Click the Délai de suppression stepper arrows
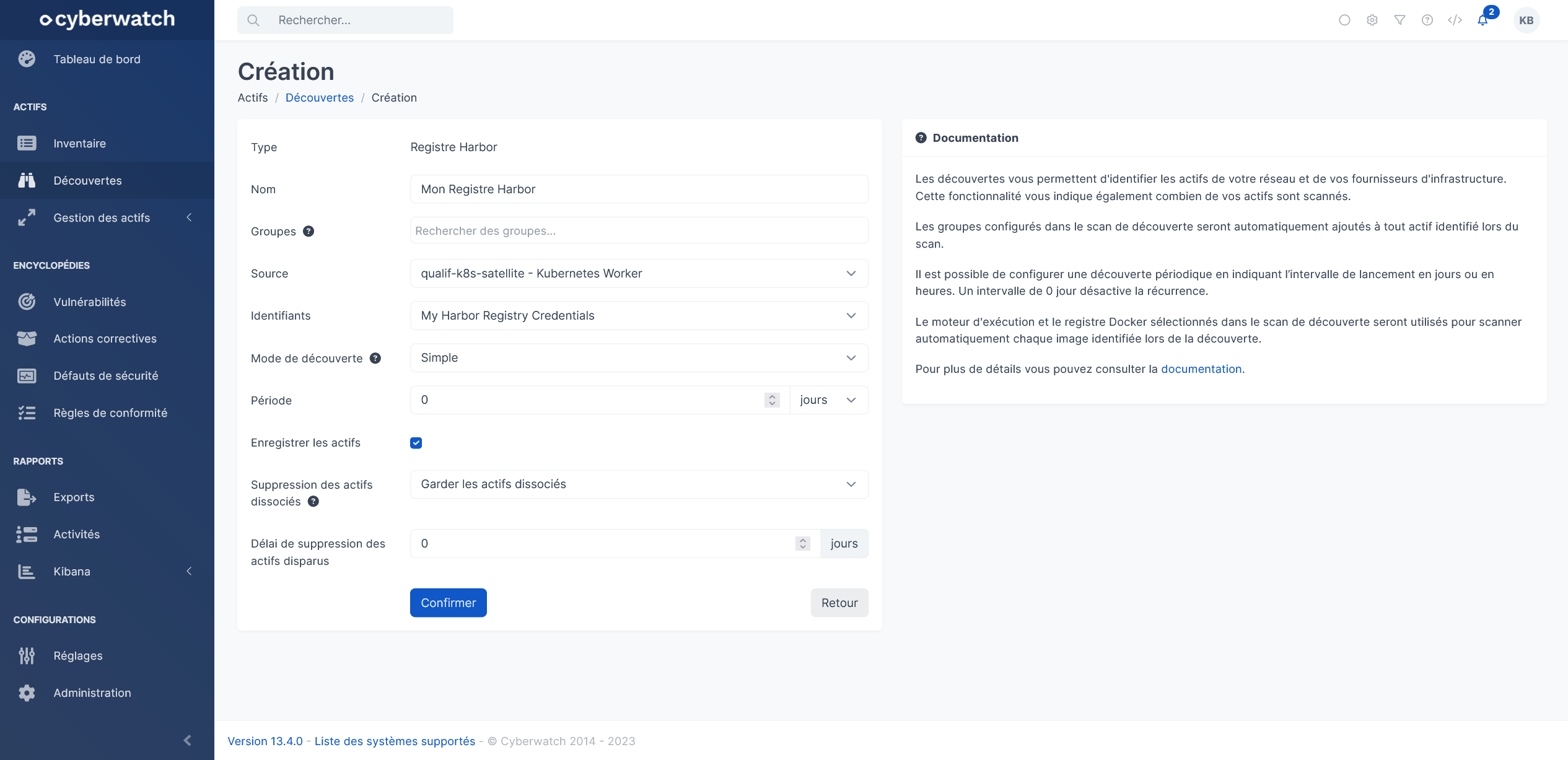1568x760 pixels. [803, 543]
